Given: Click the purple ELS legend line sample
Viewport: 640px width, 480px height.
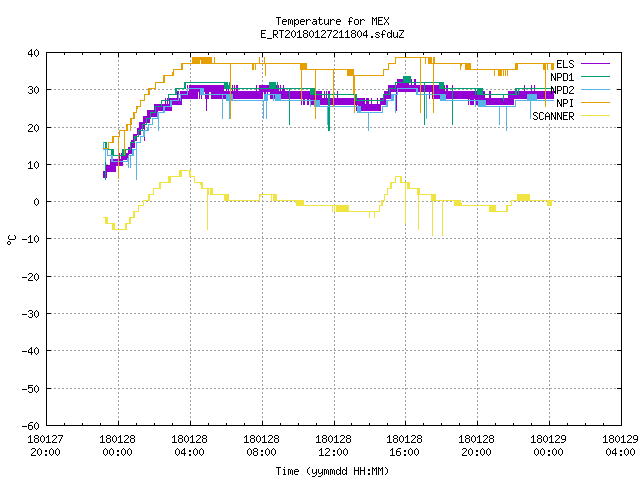Looking at the screenshot, I should [x=595, y=64].
